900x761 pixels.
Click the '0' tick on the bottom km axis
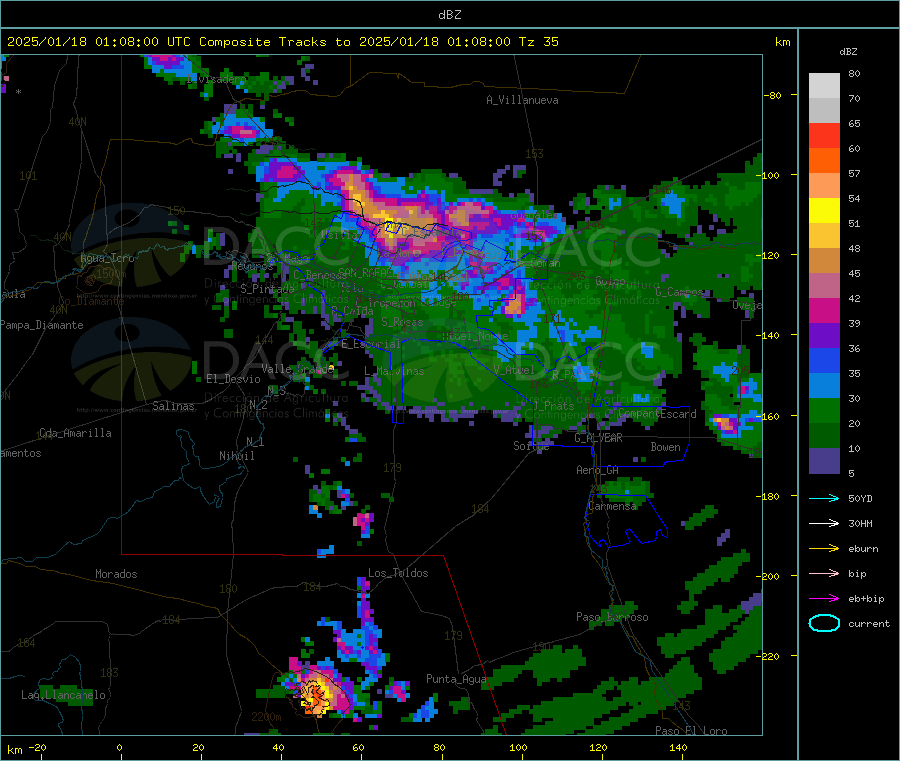119,747
